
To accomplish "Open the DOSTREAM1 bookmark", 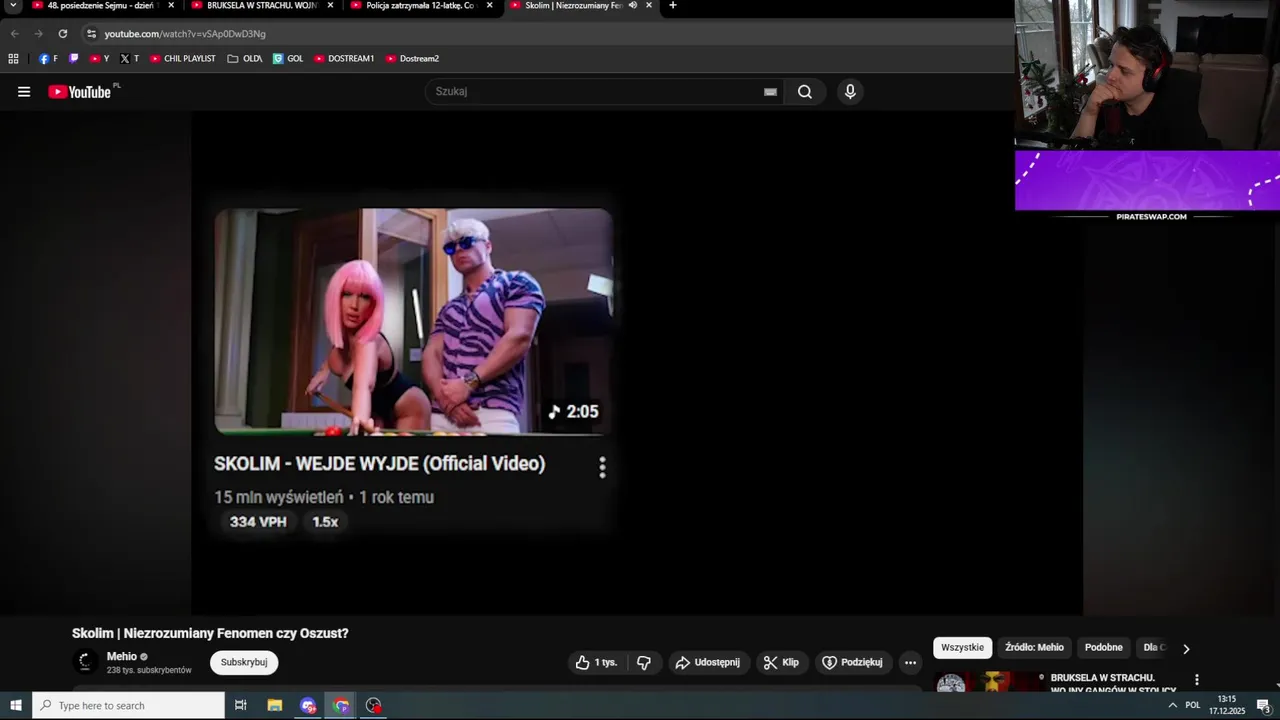I will 343,59.
